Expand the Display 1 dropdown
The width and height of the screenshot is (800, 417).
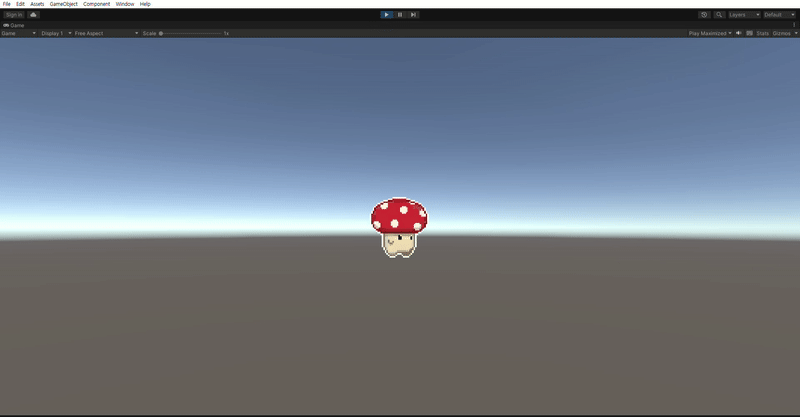56,33
